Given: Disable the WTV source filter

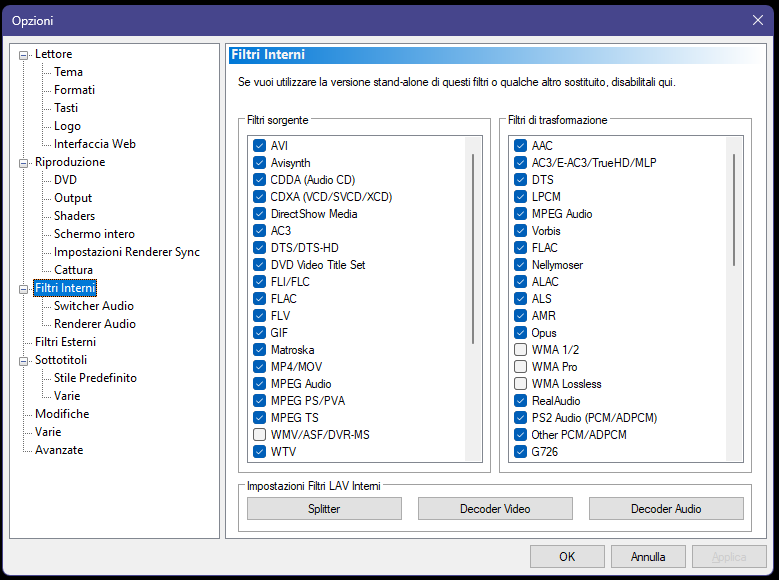Looking at the screenshot, I should 259,451.
